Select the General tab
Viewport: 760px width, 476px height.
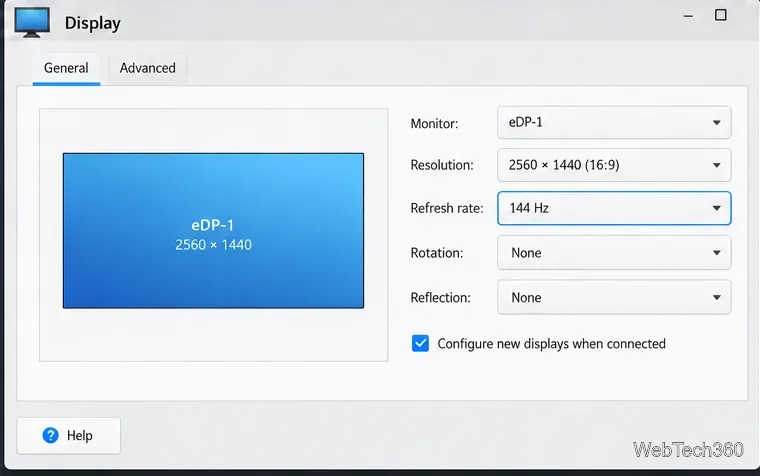pyautogui.click(x=66, y=68)
